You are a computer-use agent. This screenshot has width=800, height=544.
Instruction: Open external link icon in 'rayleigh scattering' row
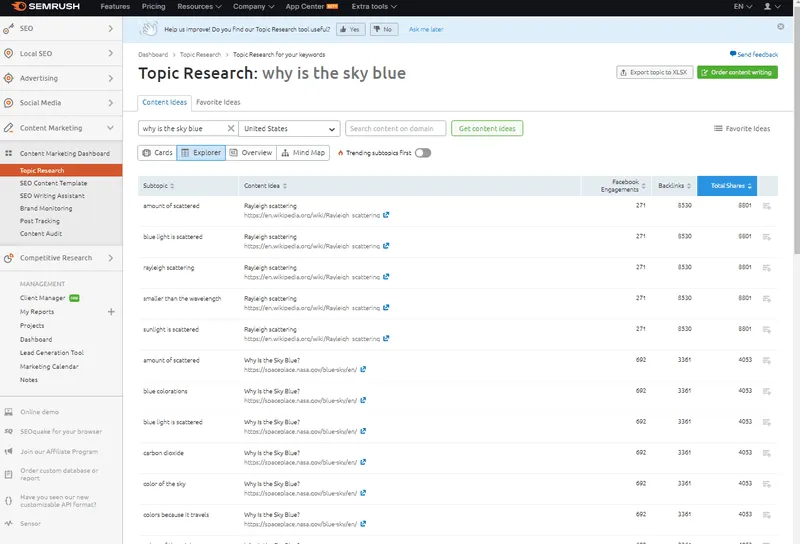tap(386, 277)
